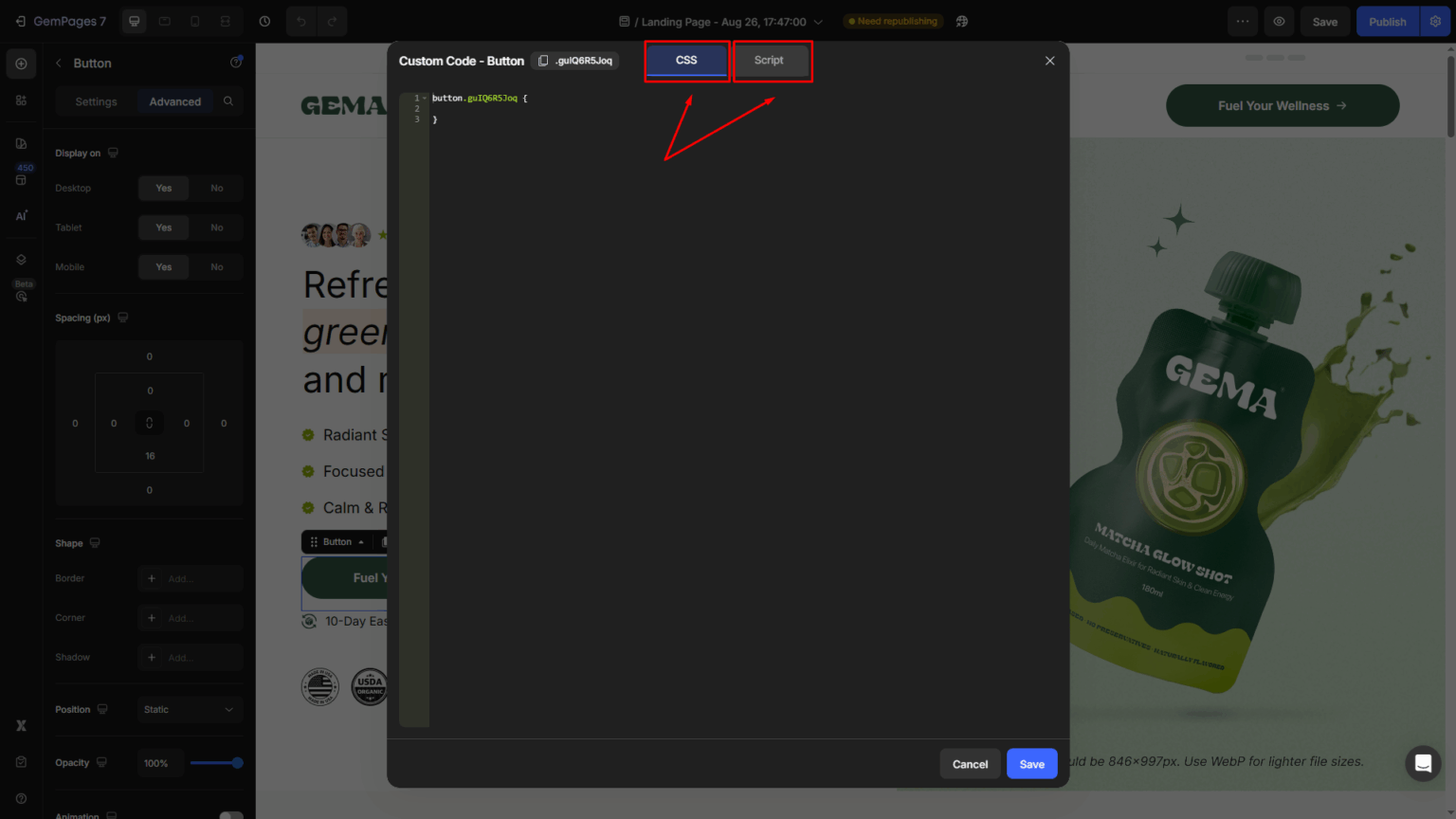Screen dimensions: 1456x819
Task: Search settings with magnifier icon
Action: pos(228,101)
